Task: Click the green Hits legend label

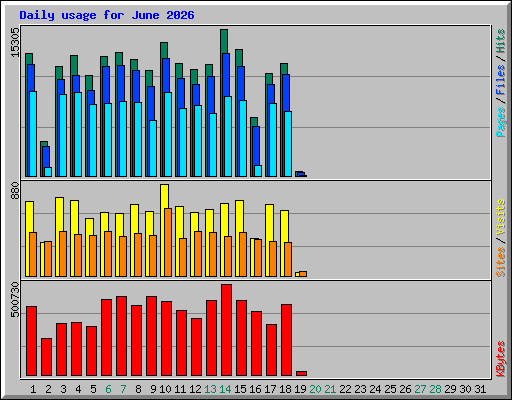Action: 500,41
